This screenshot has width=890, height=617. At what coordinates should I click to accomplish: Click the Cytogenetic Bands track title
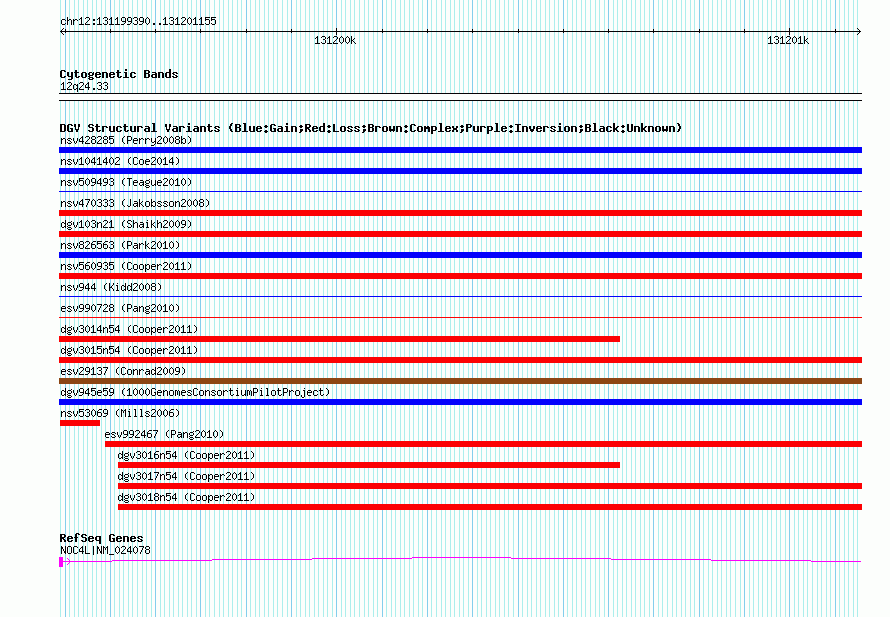(x=119, y=74)
